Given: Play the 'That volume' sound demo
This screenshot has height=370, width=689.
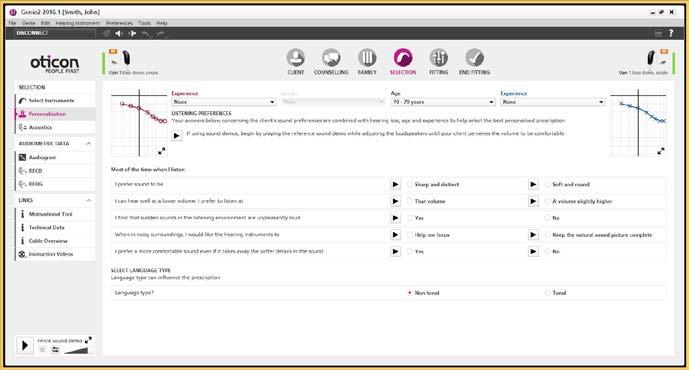Looking at the screenshot, I should (x=395, y=201).
